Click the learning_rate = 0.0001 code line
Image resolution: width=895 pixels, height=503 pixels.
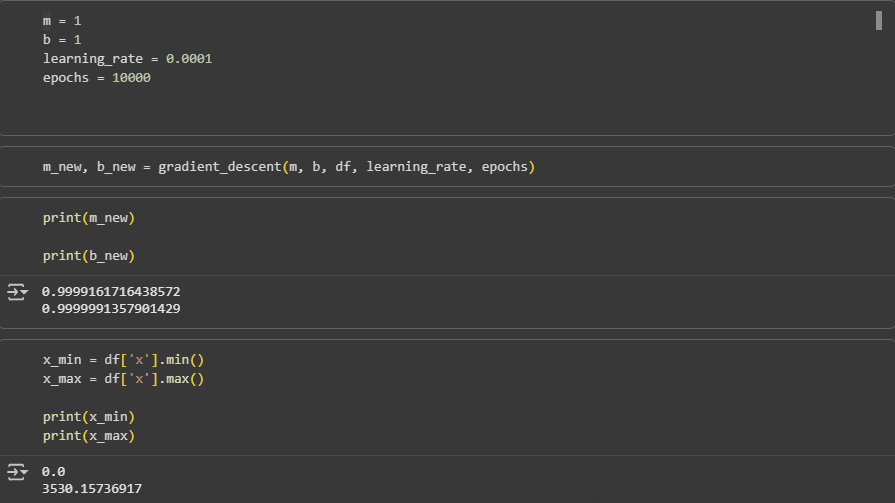coord(127,59)
